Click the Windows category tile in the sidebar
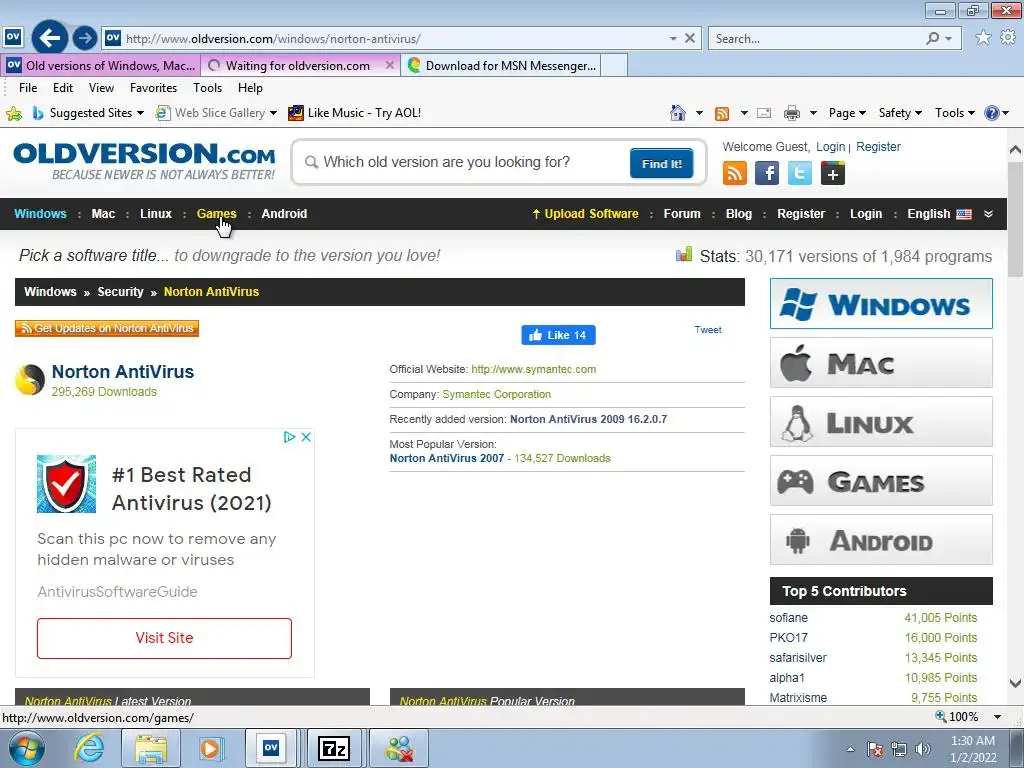The image size is (1024, 768). pyautogui.click(x=881, y=304)
